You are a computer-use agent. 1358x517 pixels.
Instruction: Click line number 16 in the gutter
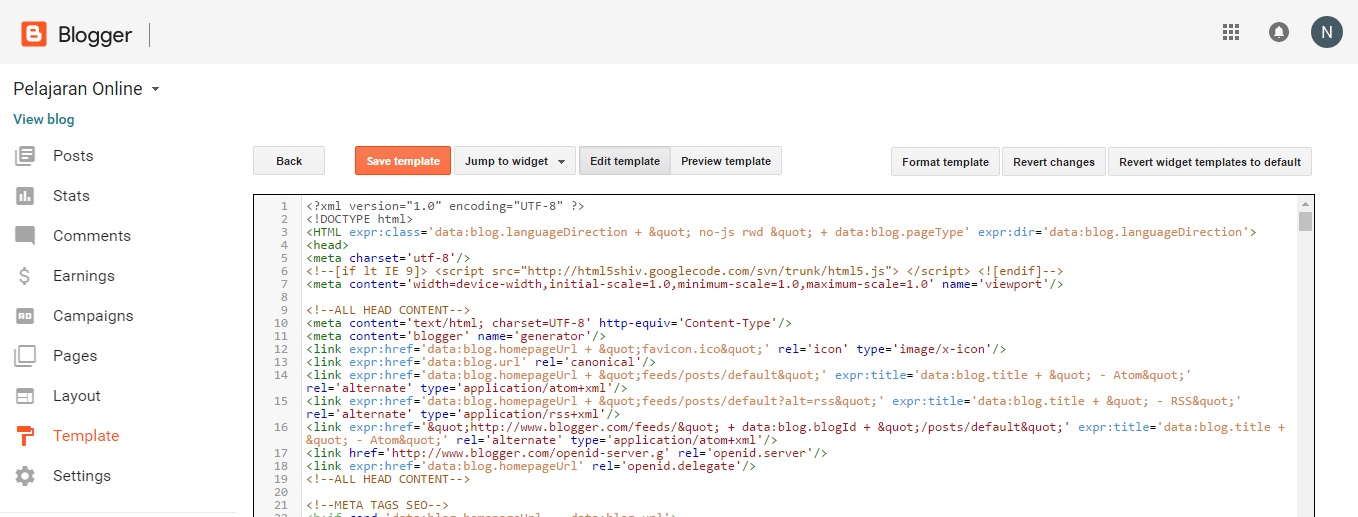click(x=281, y=427)
